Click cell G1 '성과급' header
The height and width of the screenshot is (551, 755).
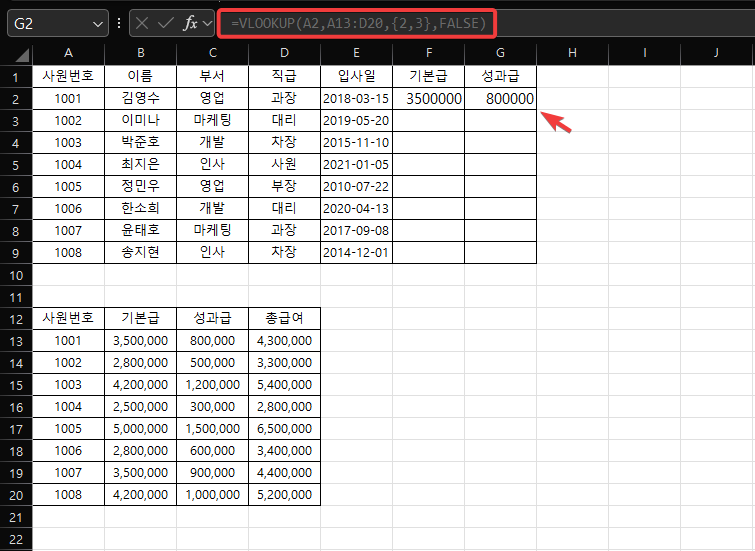click(500, 76)
